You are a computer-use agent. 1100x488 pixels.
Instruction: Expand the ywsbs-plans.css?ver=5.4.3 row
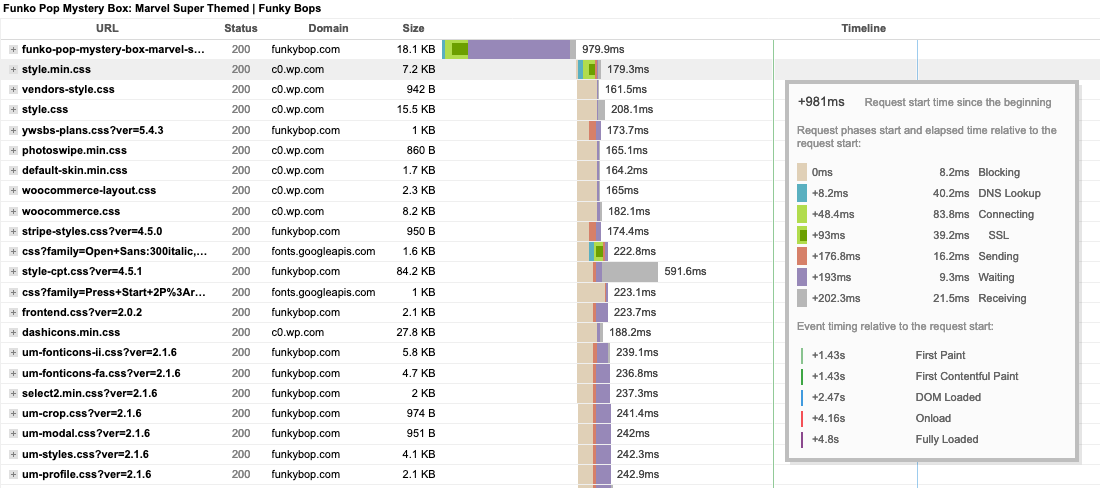click(13, 130)
